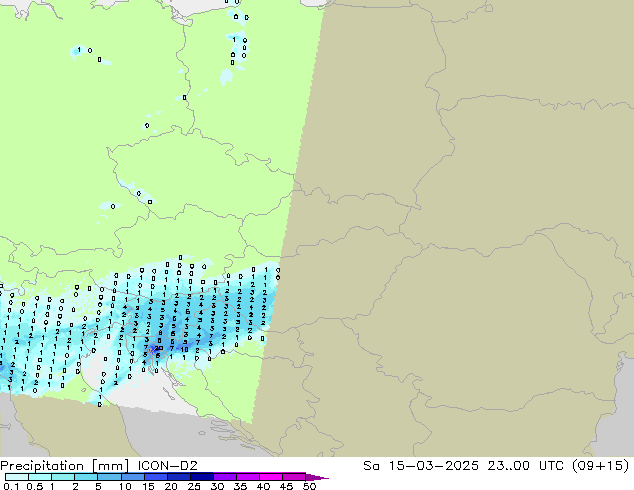The image size is (634, 490).
Task: Select the 35–40 mm legend color swatch
Action: coord(247,477)
